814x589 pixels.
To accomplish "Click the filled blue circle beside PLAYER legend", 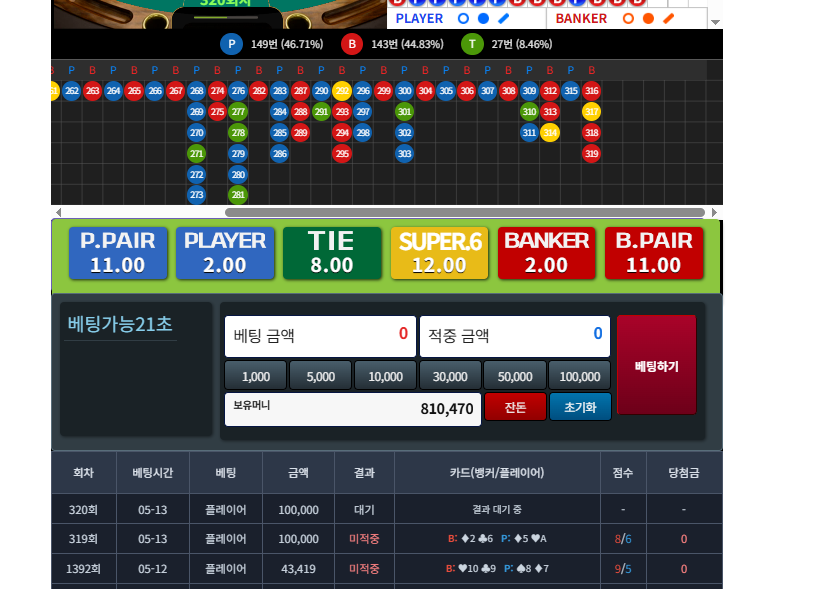I will coord(483,19).
